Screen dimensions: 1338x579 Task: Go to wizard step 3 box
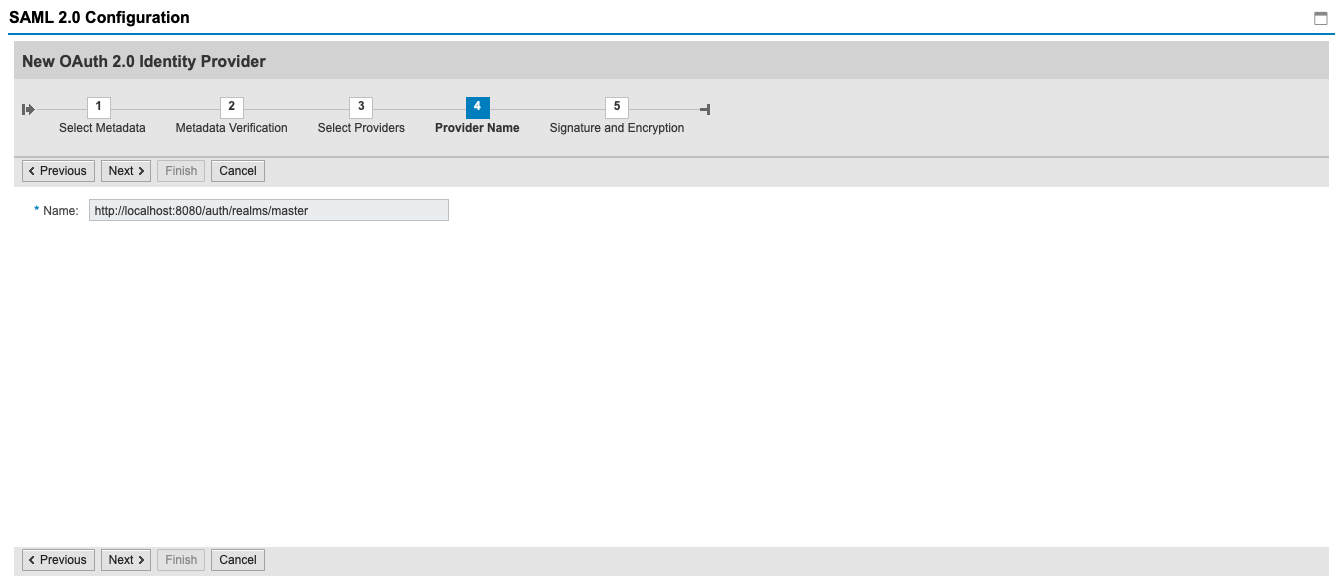click(x=361, y=107)
